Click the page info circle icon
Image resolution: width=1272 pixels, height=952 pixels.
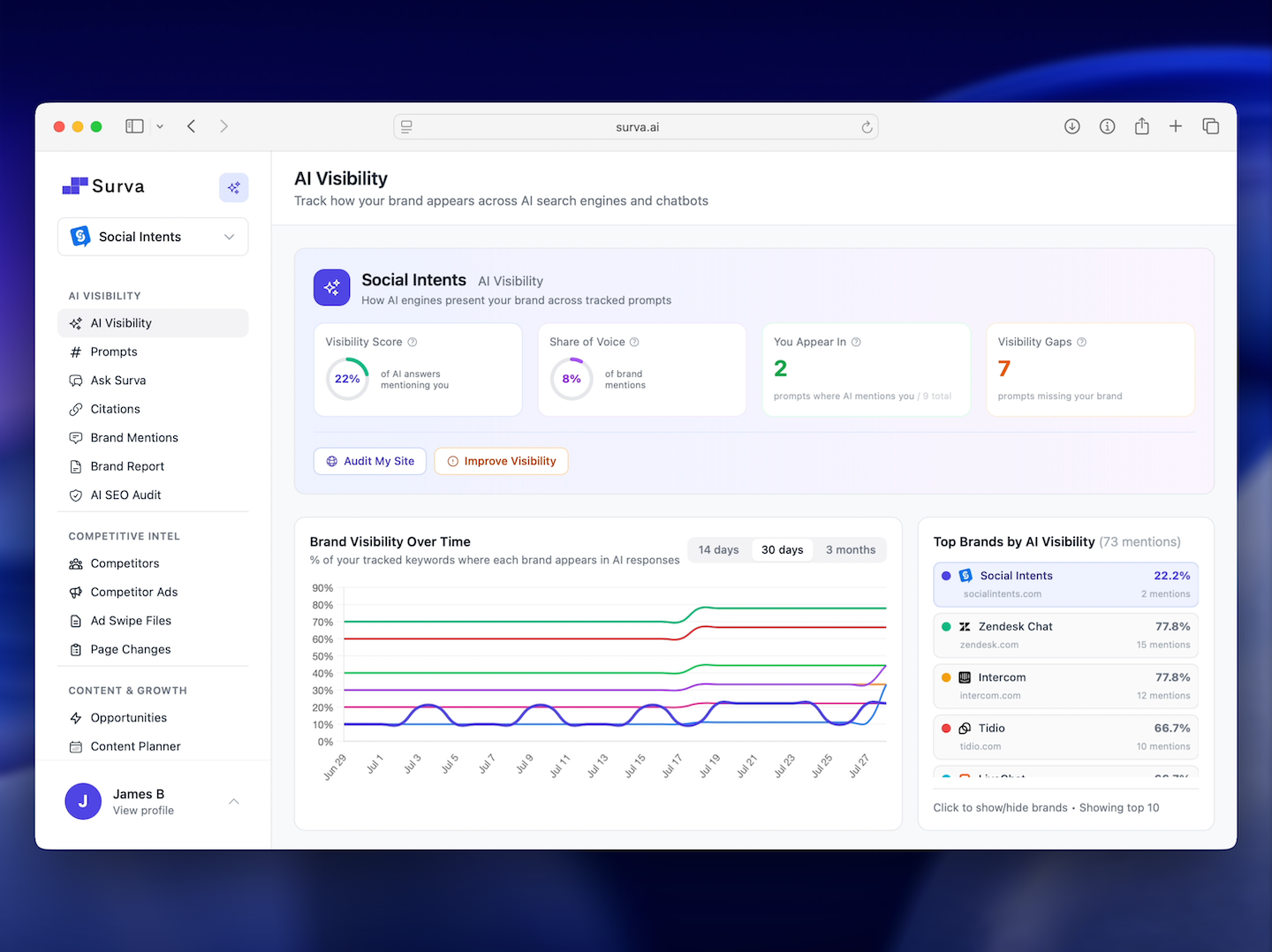point(1107,126)
